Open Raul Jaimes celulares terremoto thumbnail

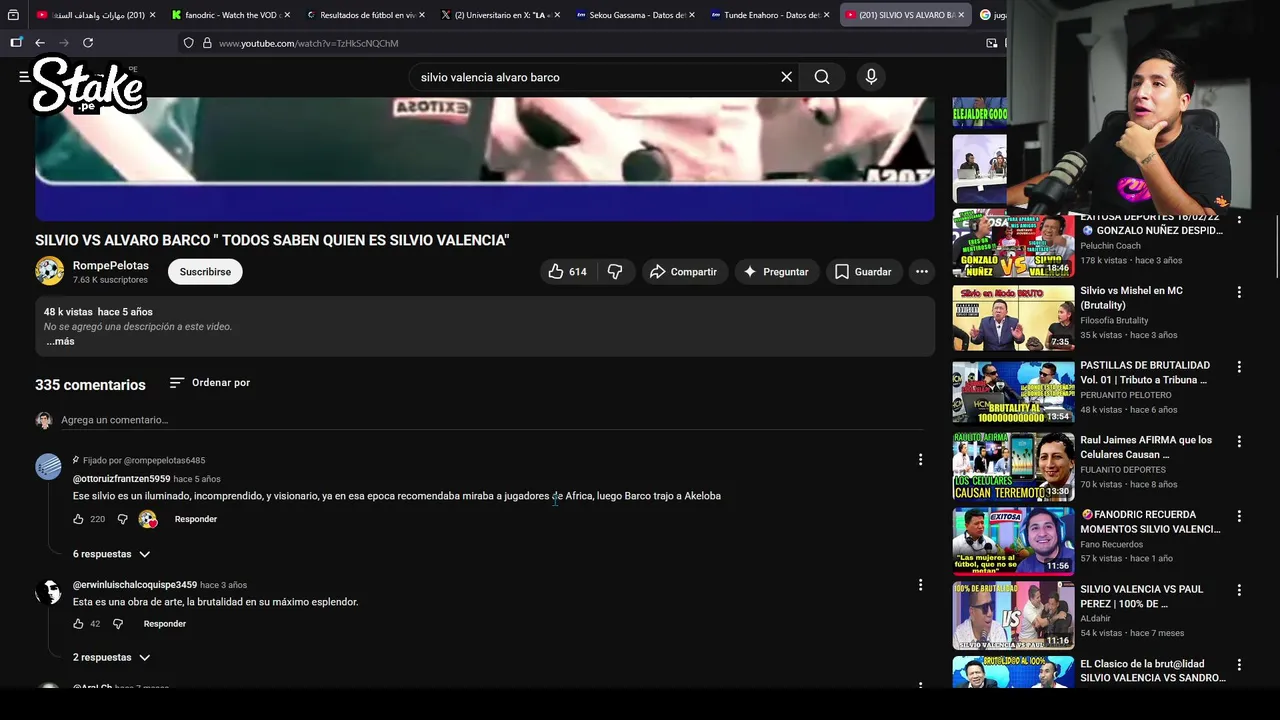point(1013,466)
